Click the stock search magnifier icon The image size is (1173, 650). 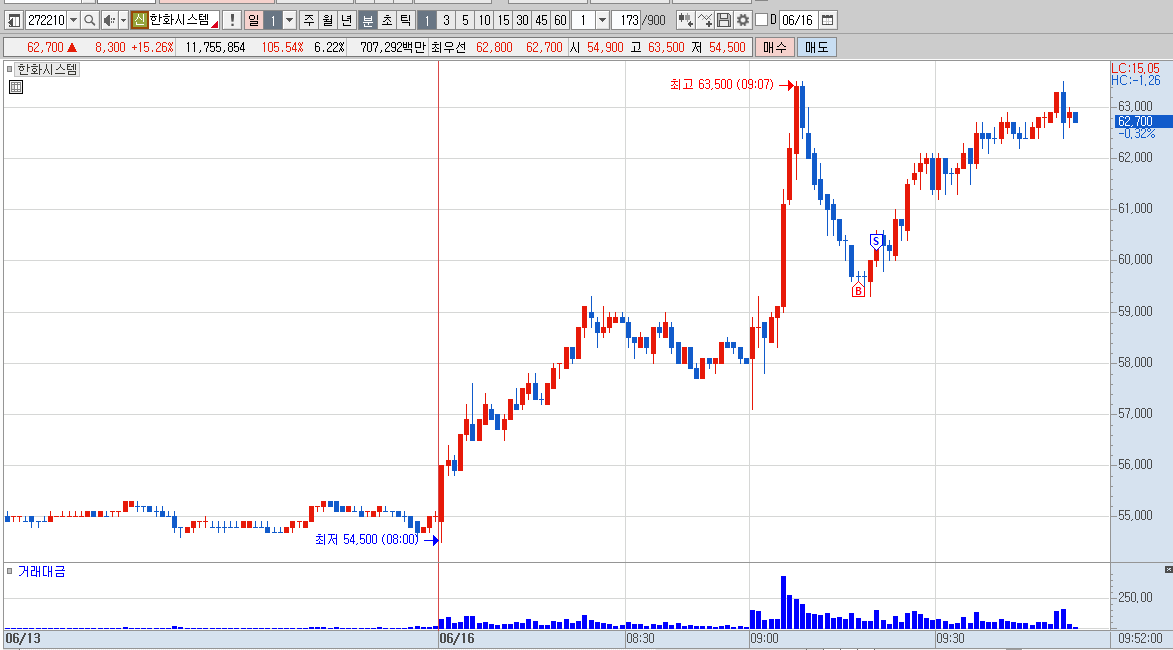(x=90, y=20)
